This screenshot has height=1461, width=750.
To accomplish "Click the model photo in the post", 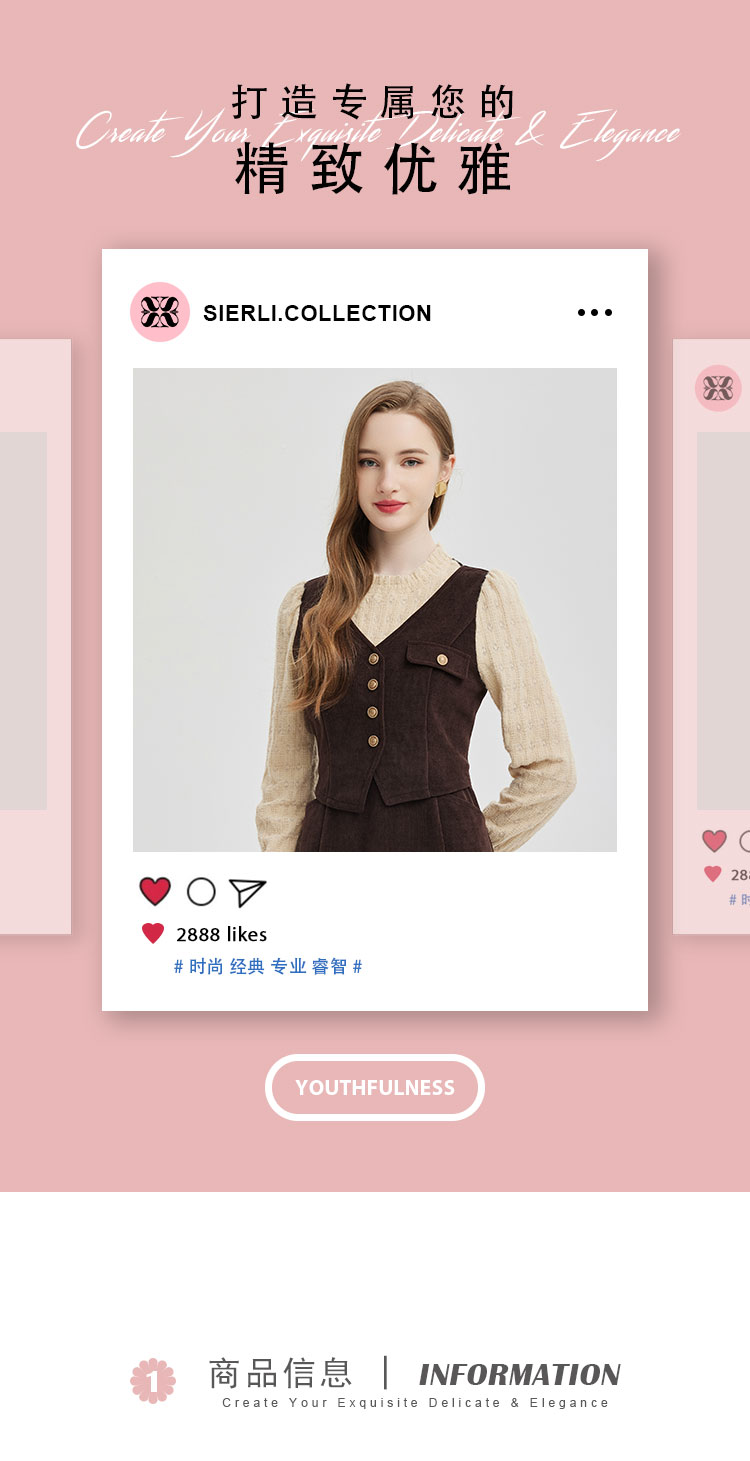I will coord(375,610).
